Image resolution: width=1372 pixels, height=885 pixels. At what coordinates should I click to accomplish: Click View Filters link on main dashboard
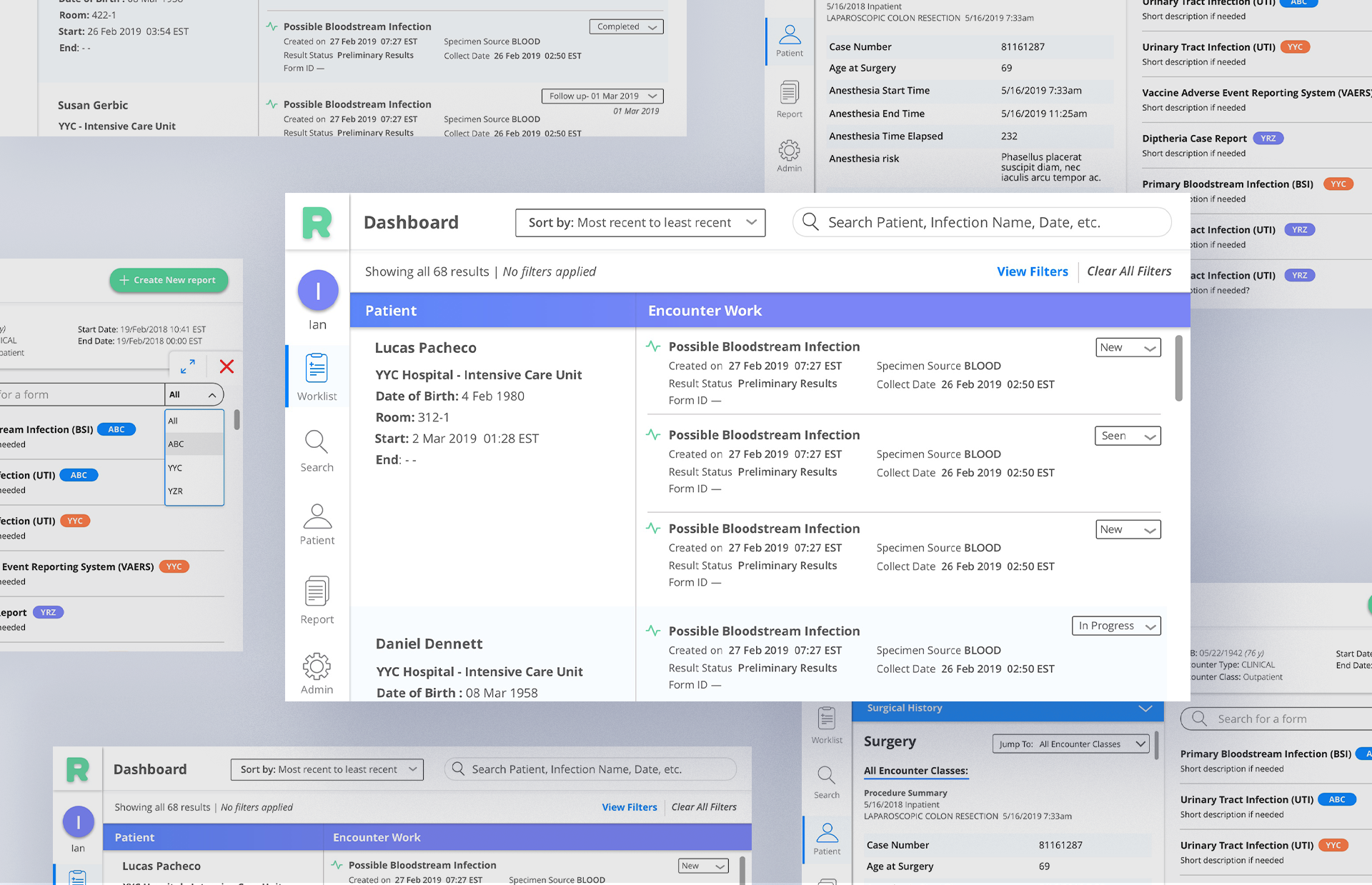[1032, 271]
